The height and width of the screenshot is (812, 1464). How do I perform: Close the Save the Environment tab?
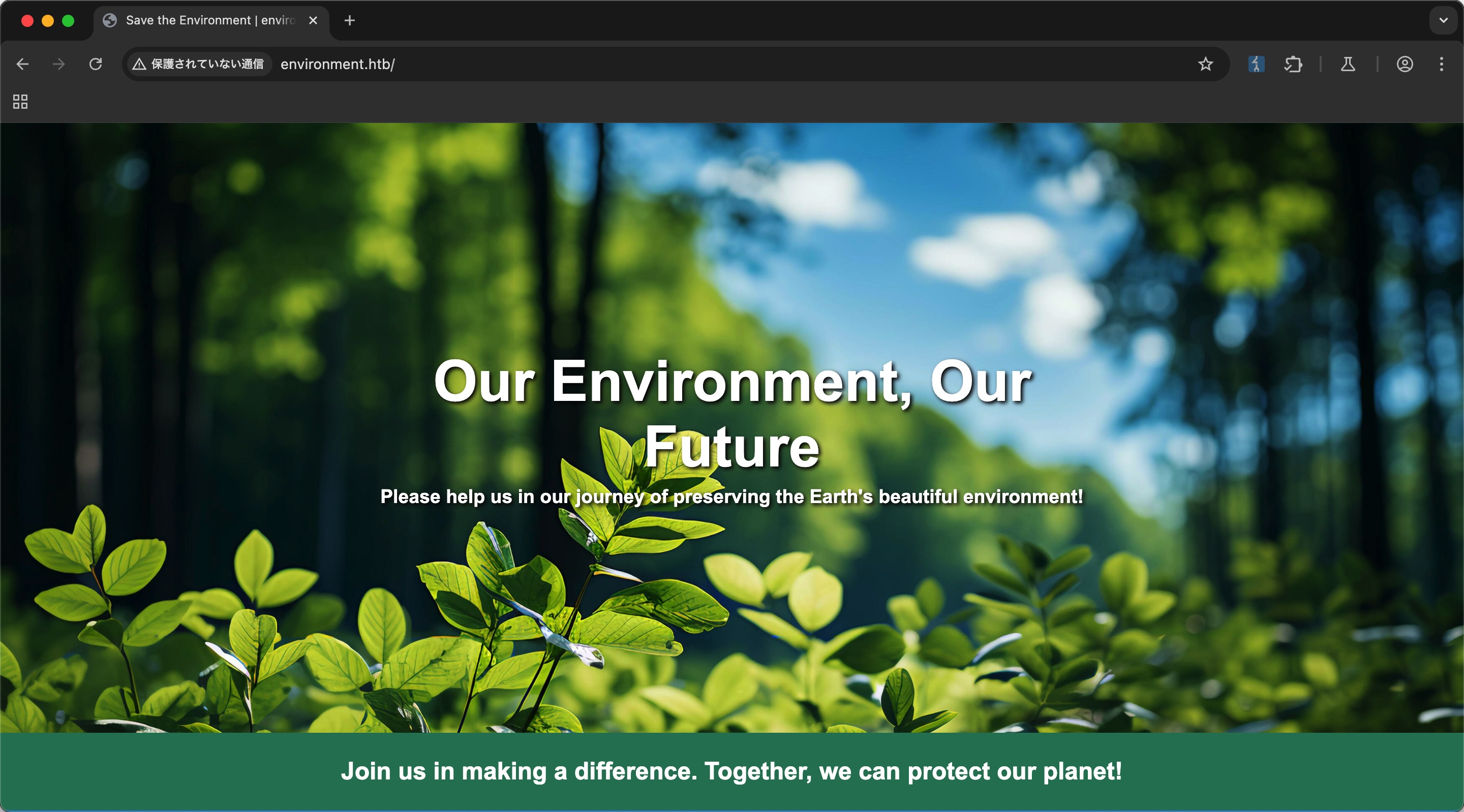pyautogui.click(x=313, y=20)
